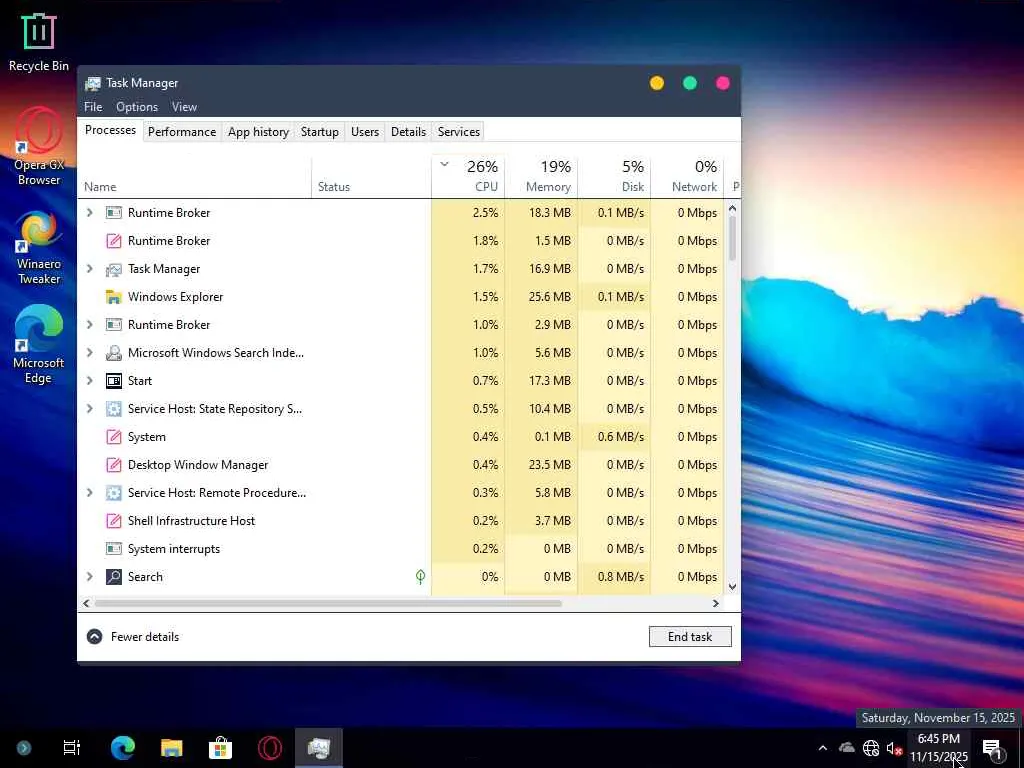Expand the Runtime Broker 1.0% row
The height and width of the screenshot is (768, 1024).
[x=90, y=325]
